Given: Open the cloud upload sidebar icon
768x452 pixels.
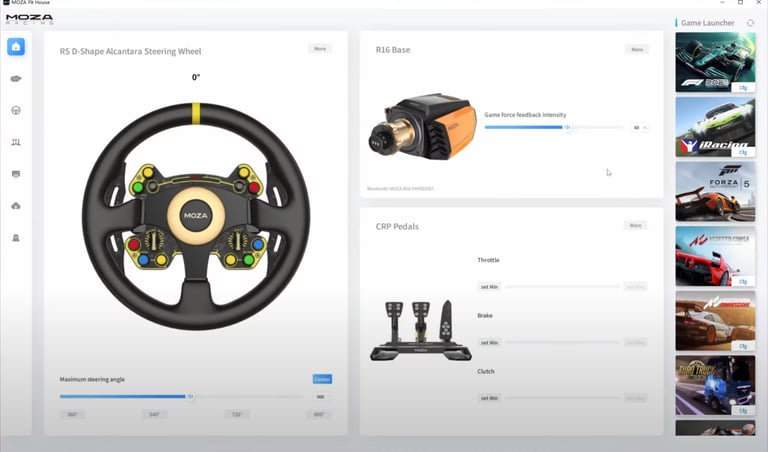Looking at the screenshot, I should [16, 206].
